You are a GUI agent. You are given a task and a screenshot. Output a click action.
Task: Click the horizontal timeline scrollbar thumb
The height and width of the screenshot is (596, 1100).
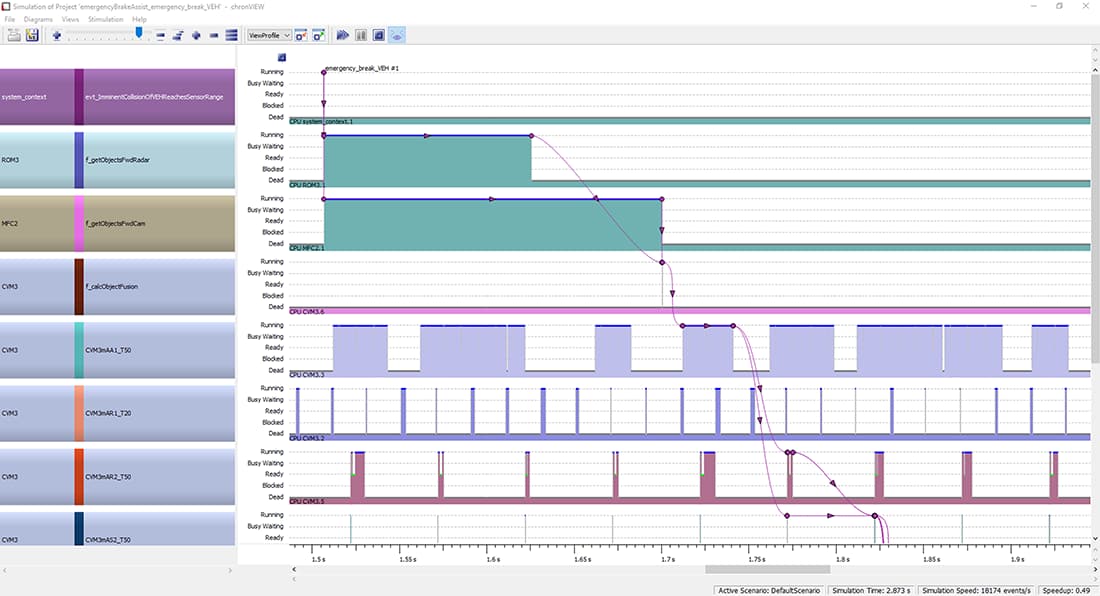click(767, 569)
